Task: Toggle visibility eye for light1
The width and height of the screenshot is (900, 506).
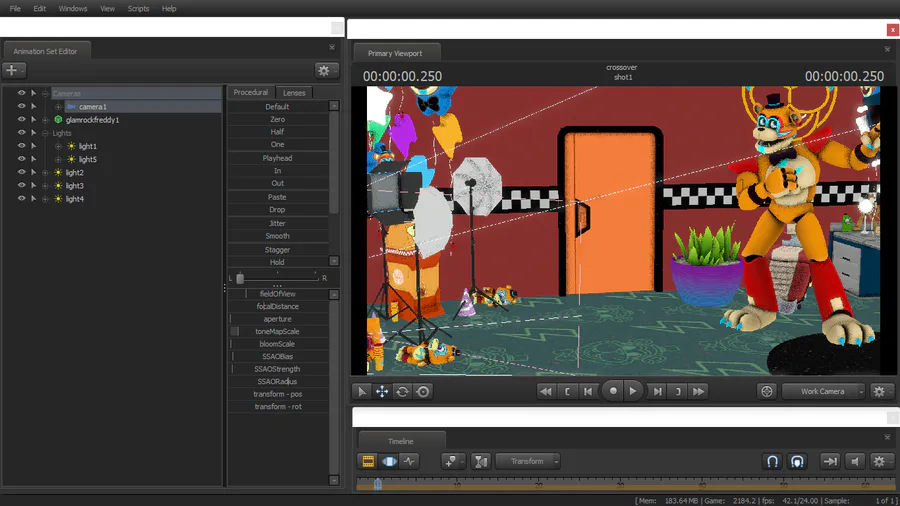Action: [21, 146]
